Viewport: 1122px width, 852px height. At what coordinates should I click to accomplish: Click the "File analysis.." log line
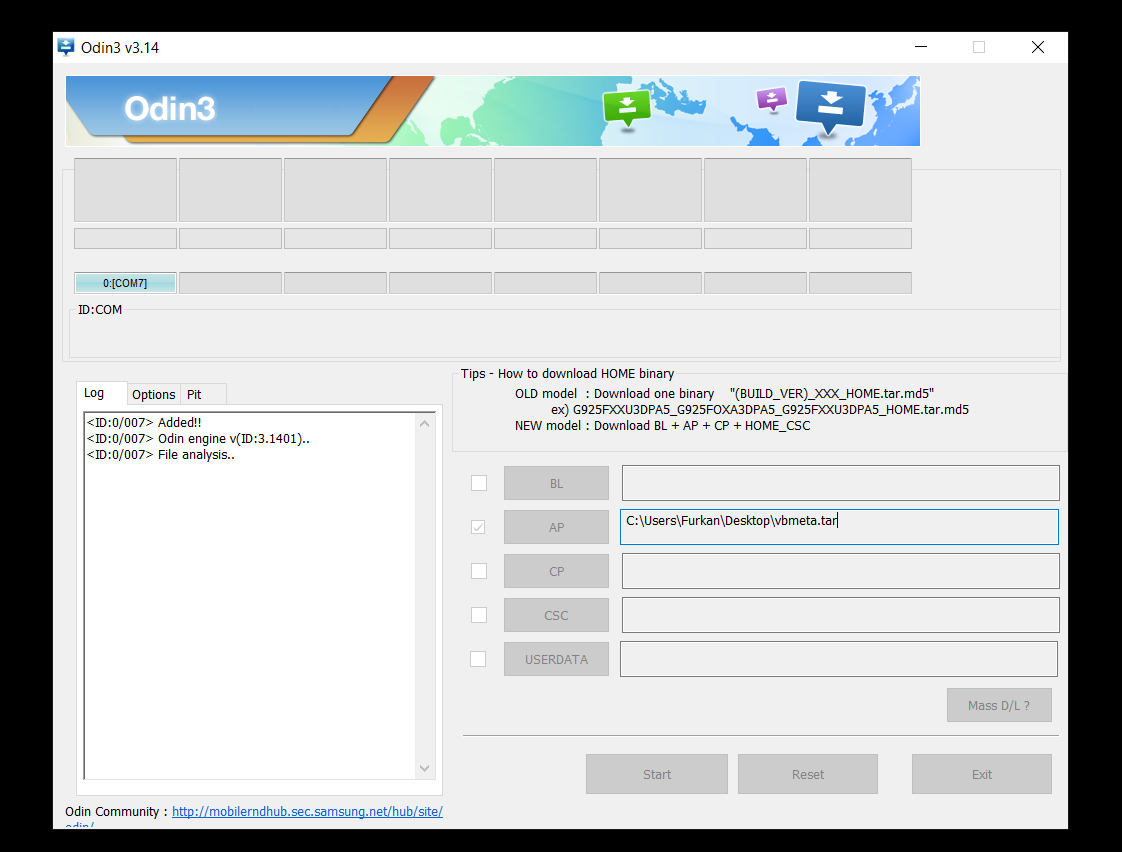click(x=160, y=455)
